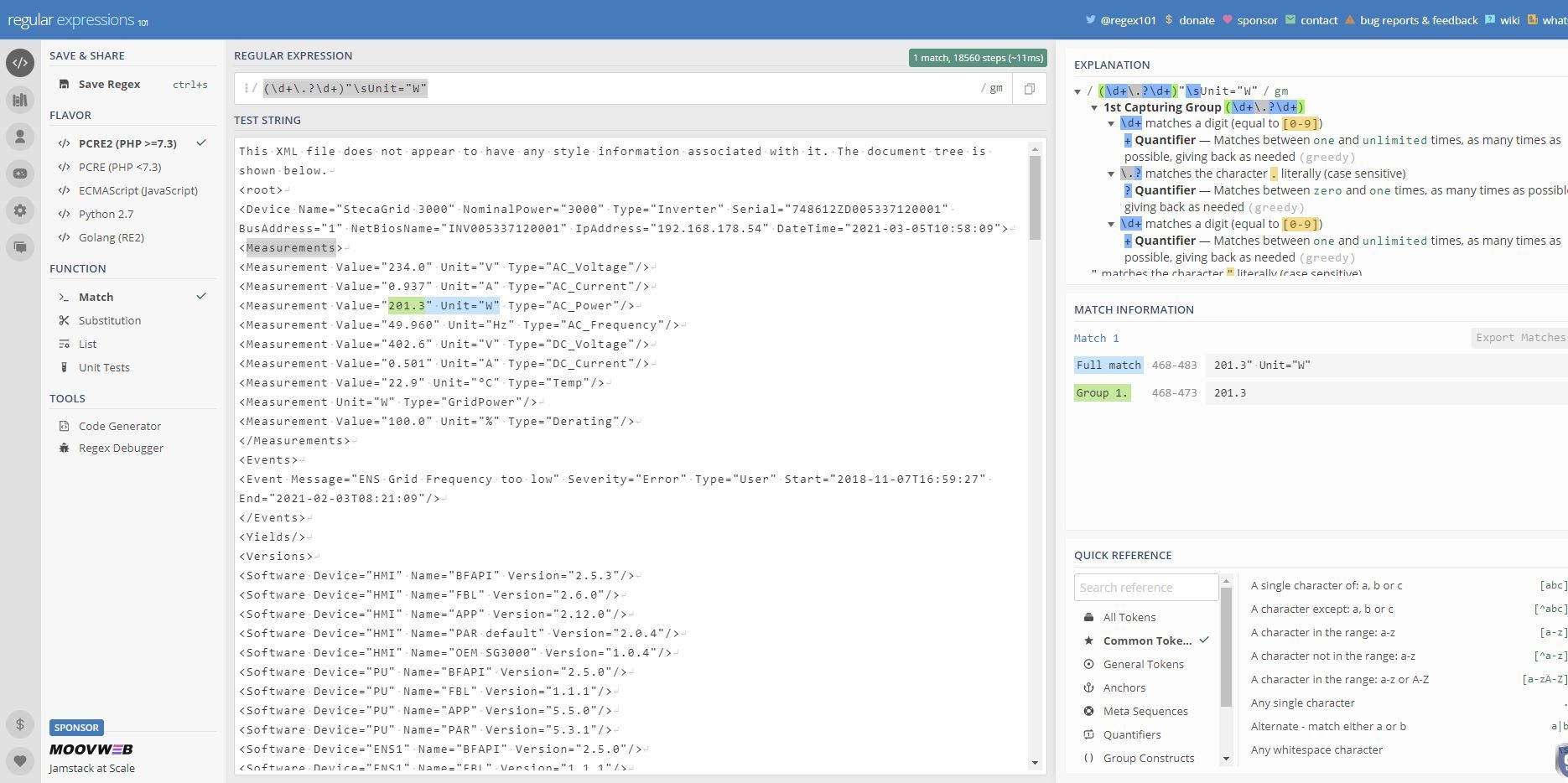The height and width of the screenshot is (783, 1568).
Task: Click the Moovweb sponsor logo
Action: pyautogui.click(x=91, y=749)
